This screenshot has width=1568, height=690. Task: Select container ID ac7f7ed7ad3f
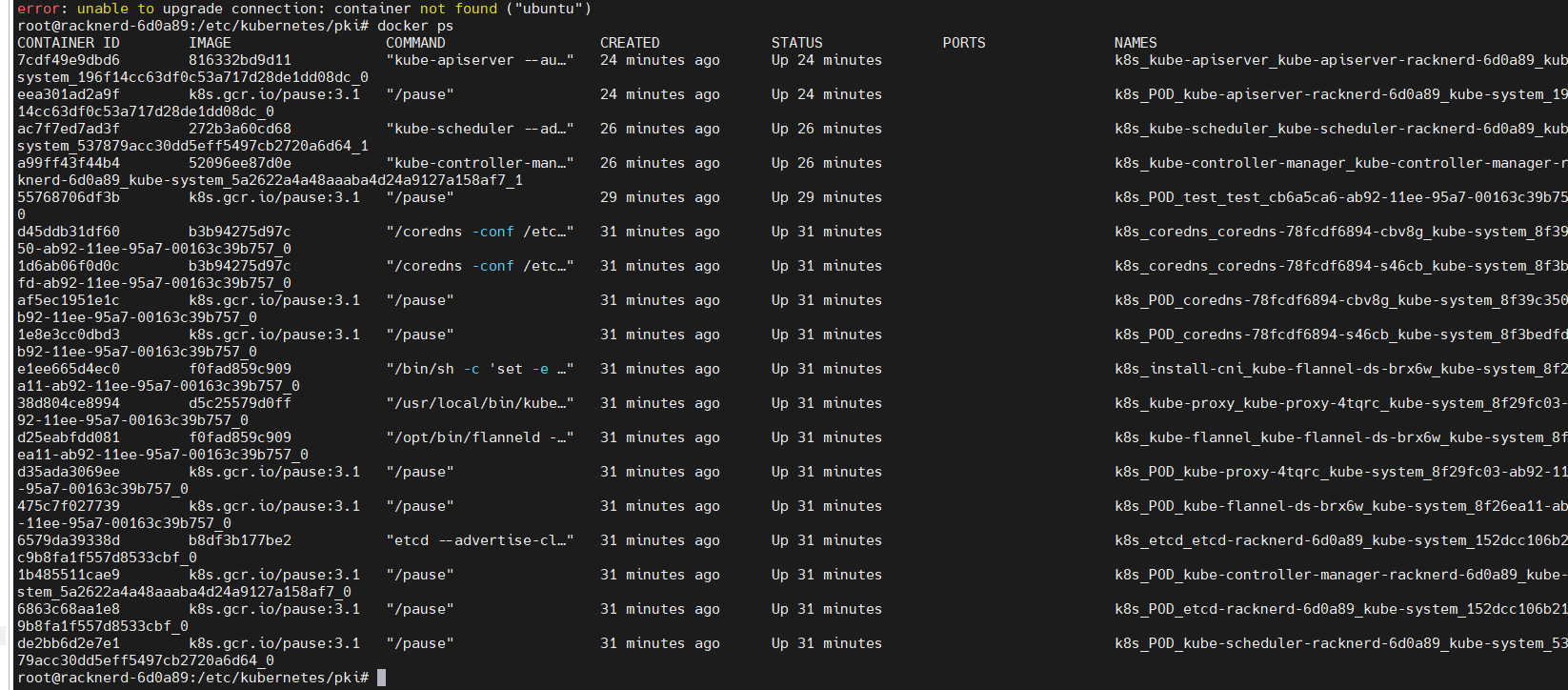[69, 129]
